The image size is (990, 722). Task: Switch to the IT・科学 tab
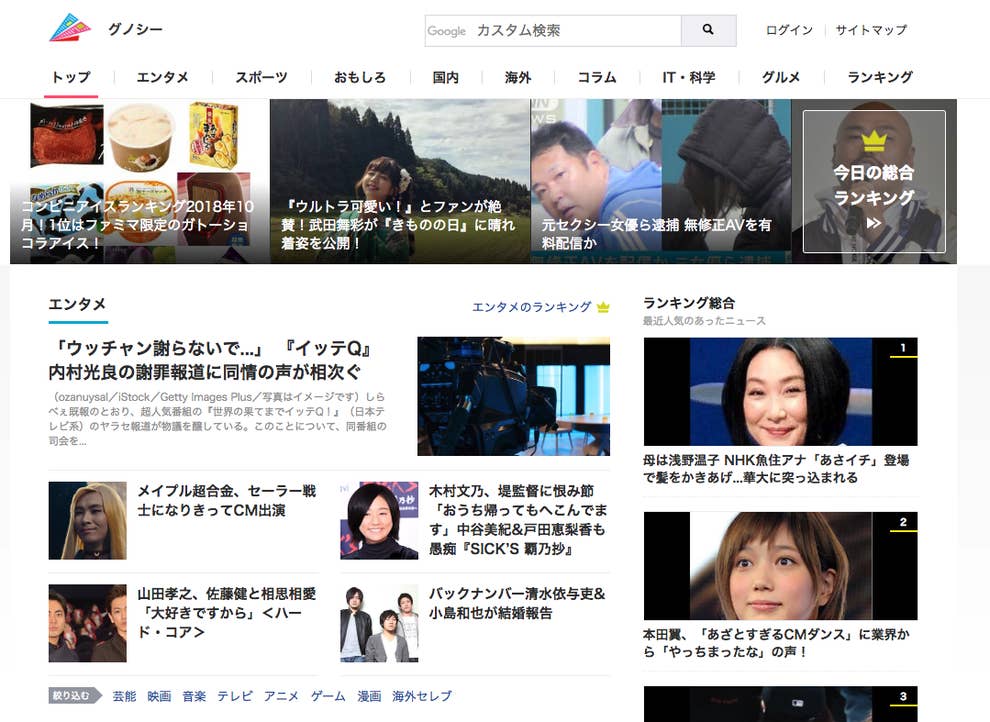pyautogui.click(x=688, y=77)
